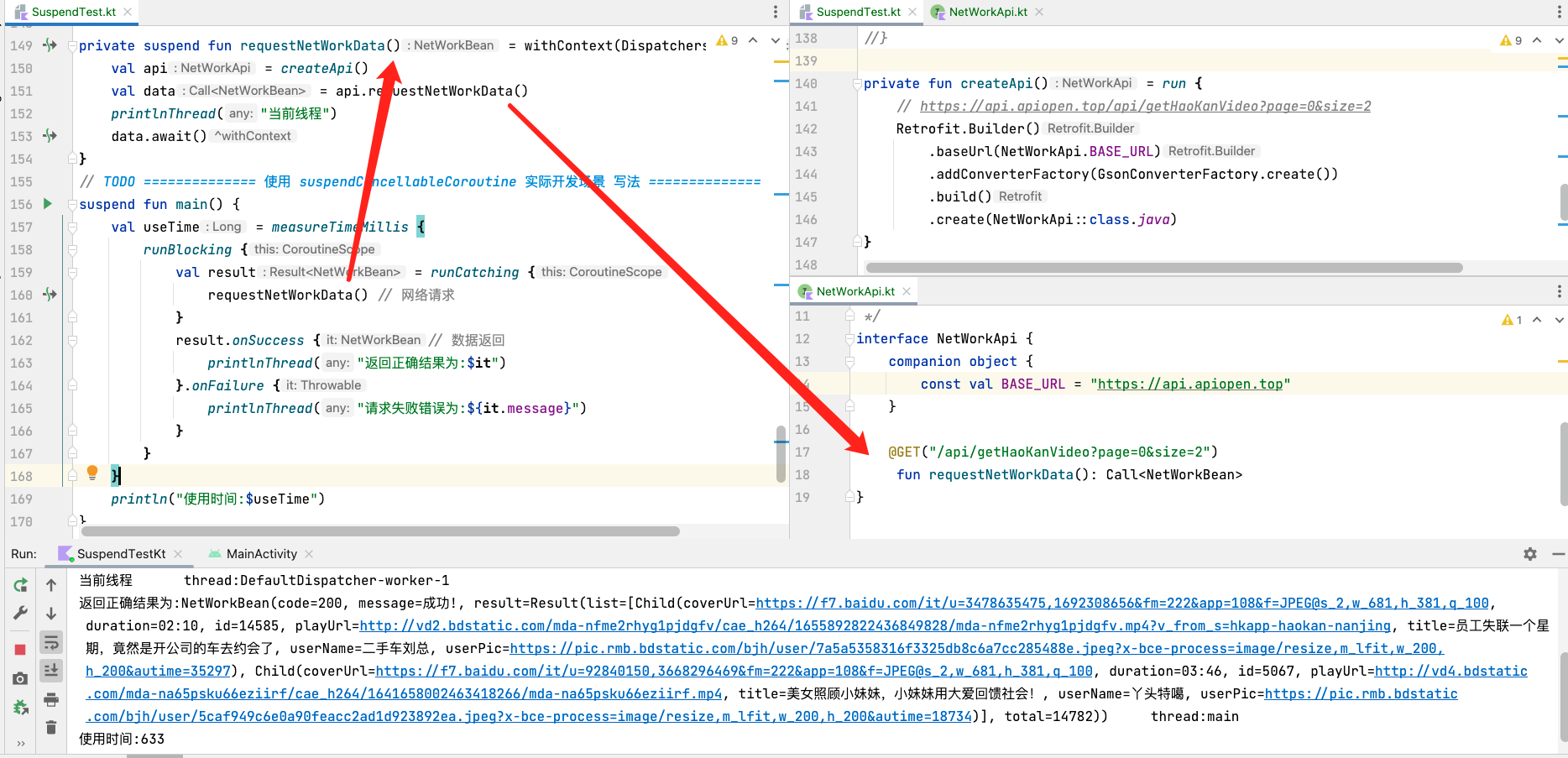1568x758 pixels.
Task: Go to previous problem in top-right editor
Action: click(1537, 40)
